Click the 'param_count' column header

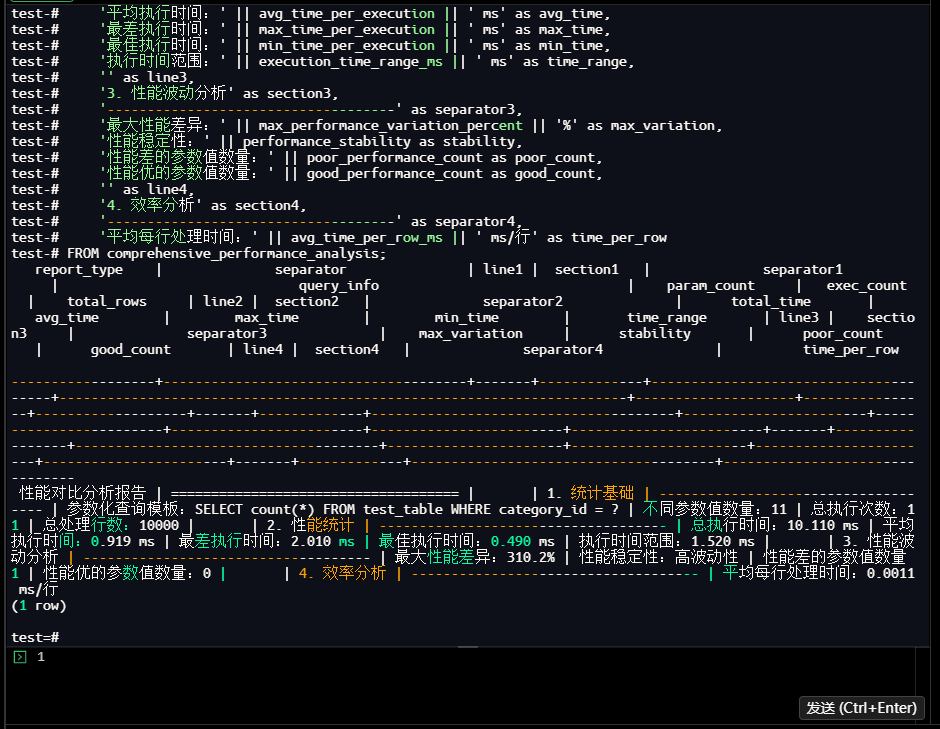710,285
